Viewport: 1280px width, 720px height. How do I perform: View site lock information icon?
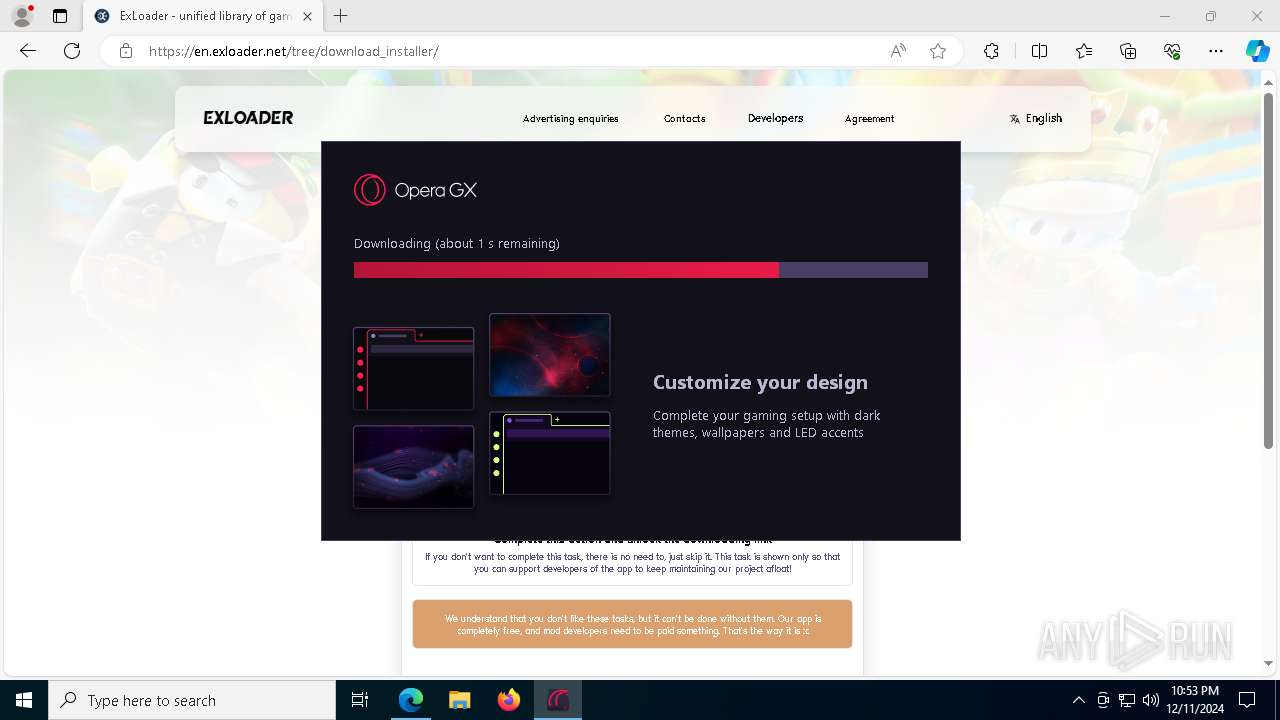click(126, 51)
